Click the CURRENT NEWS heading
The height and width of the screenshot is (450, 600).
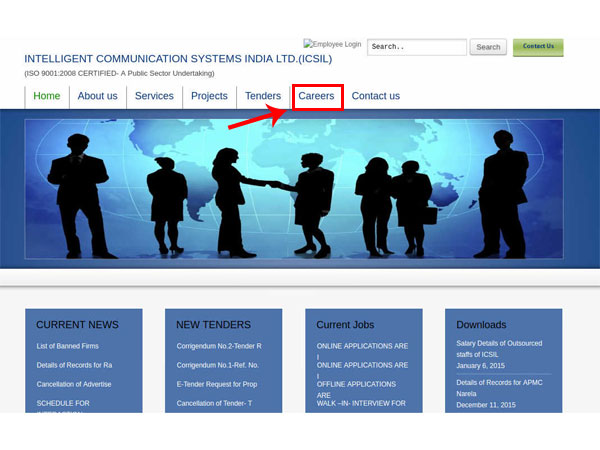pos(77,325)
